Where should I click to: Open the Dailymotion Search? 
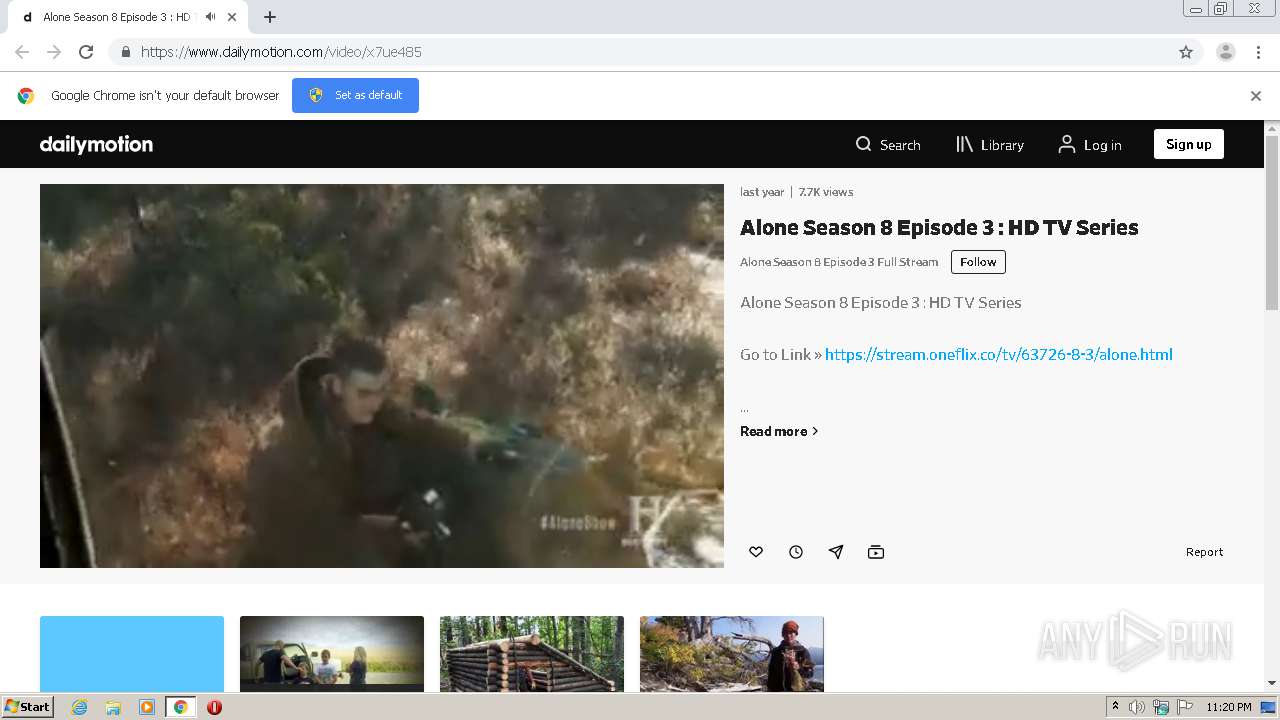point(888,145)
